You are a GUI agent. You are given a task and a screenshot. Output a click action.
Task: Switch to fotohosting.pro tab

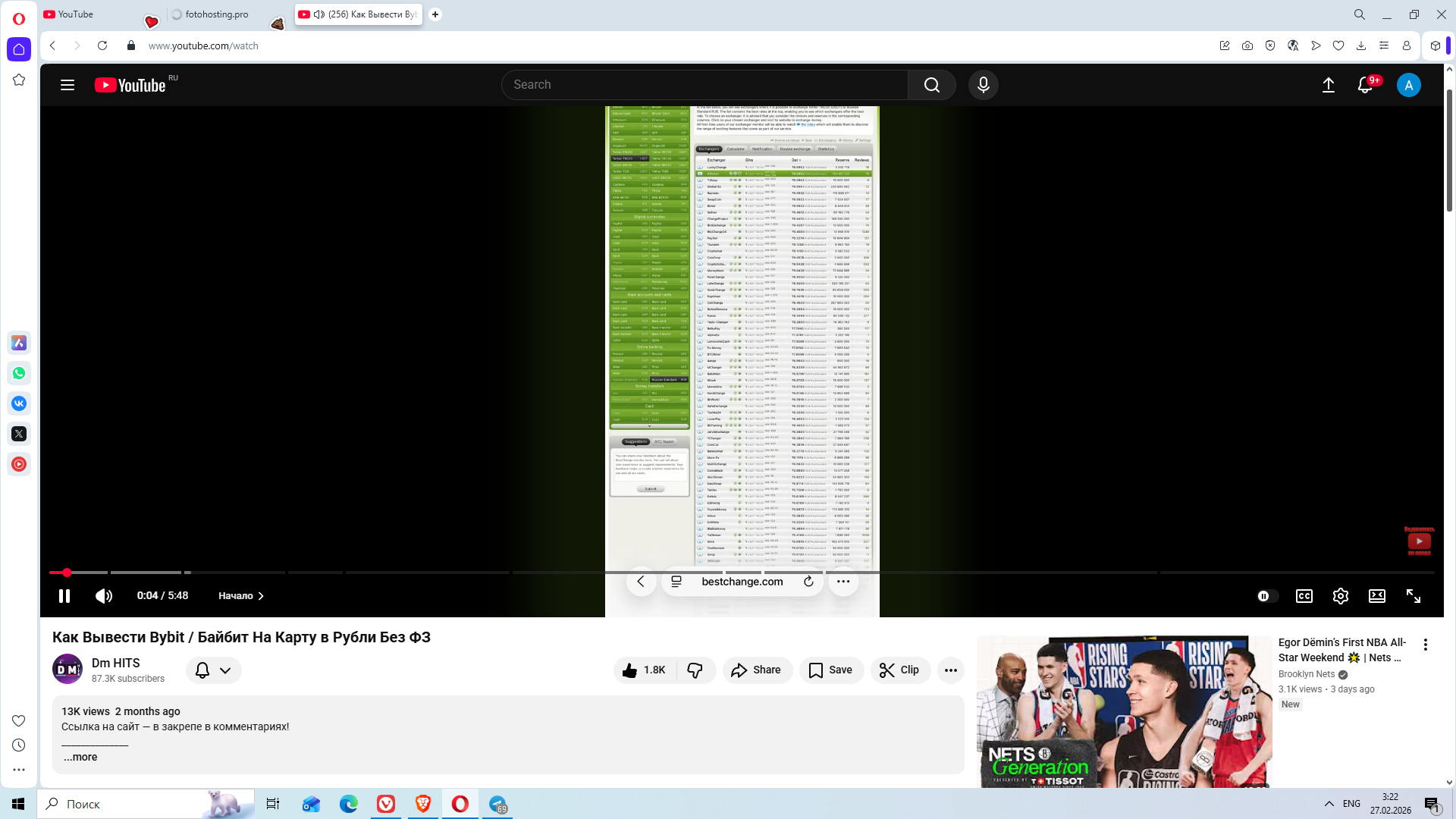[216, 14]
